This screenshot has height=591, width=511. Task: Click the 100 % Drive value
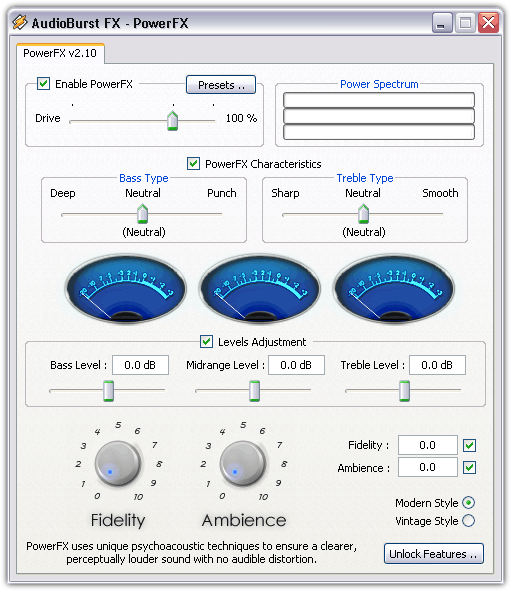241,118
